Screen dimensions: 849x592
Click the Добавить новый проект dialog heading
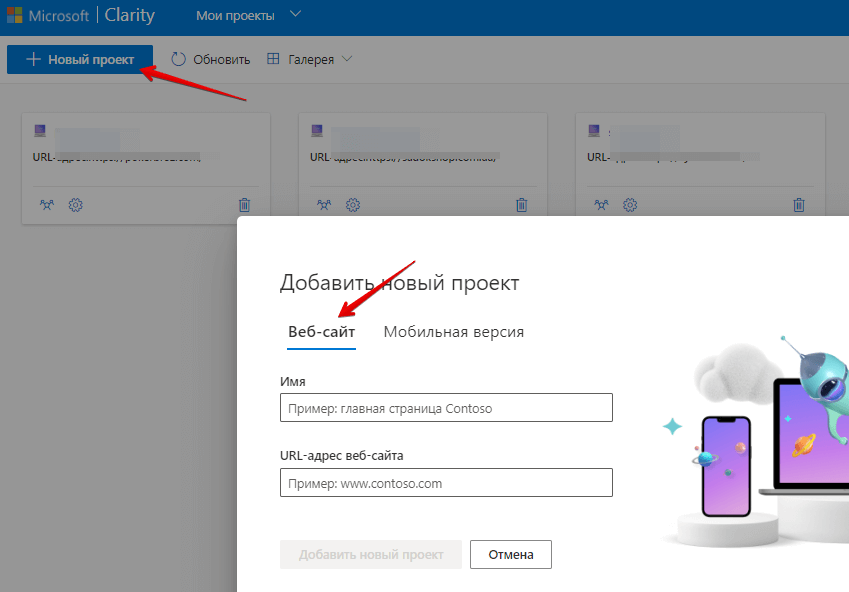[x=400, y=283]
